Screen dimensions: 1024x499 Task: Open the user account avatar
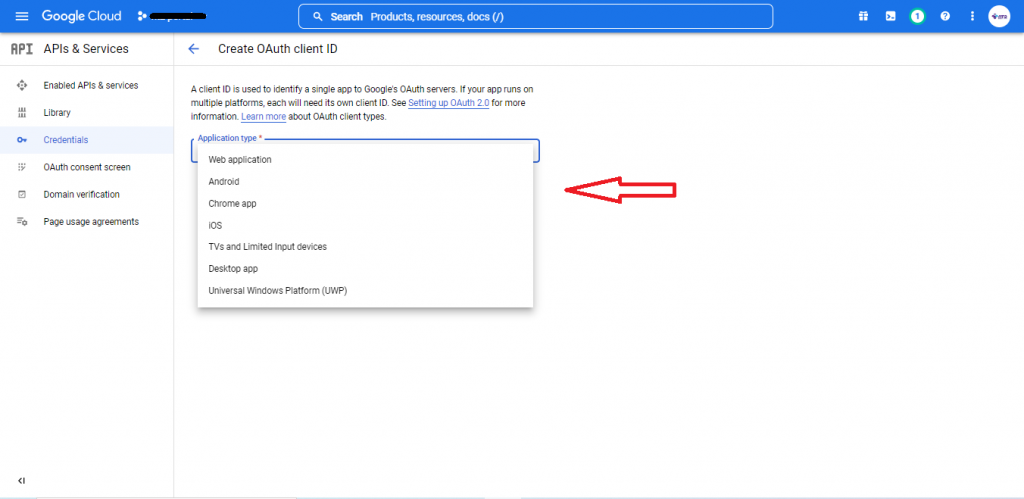999,16
